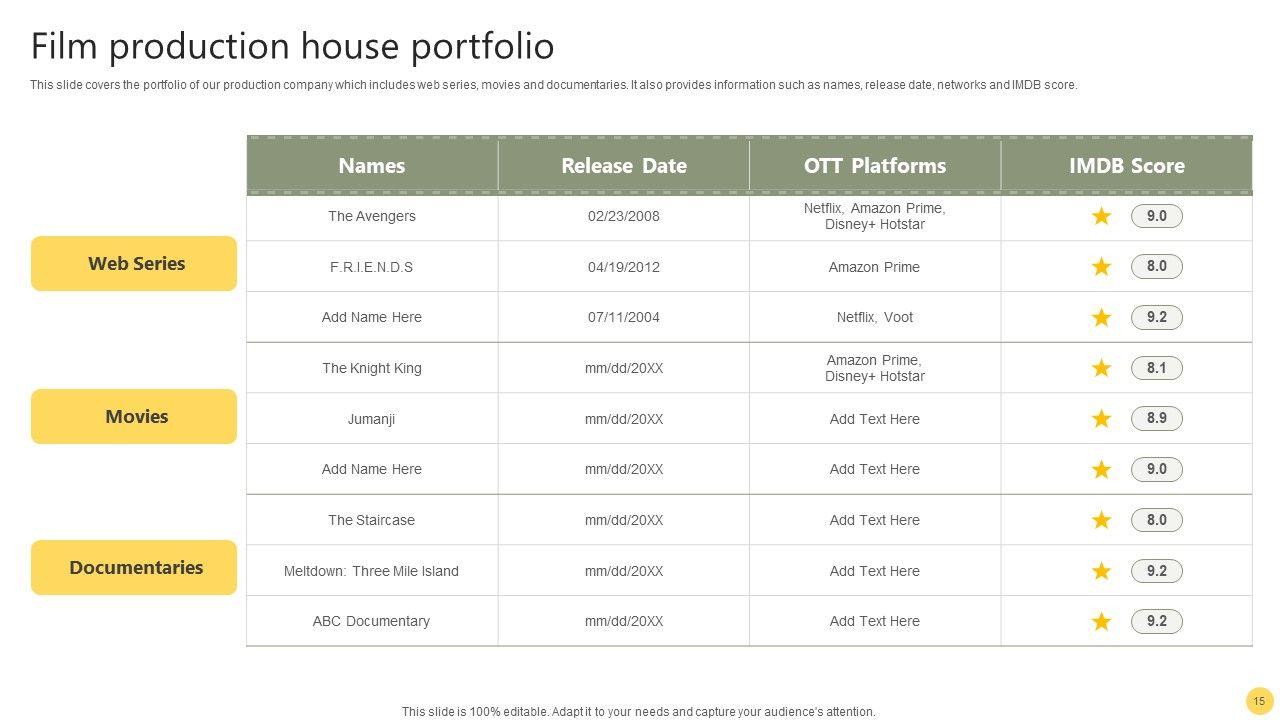This screenshot has height=720, width=1280.
Task: Click the star icon in the Jumanji row
Action: pyautogui.click(x=1101, y=419)
